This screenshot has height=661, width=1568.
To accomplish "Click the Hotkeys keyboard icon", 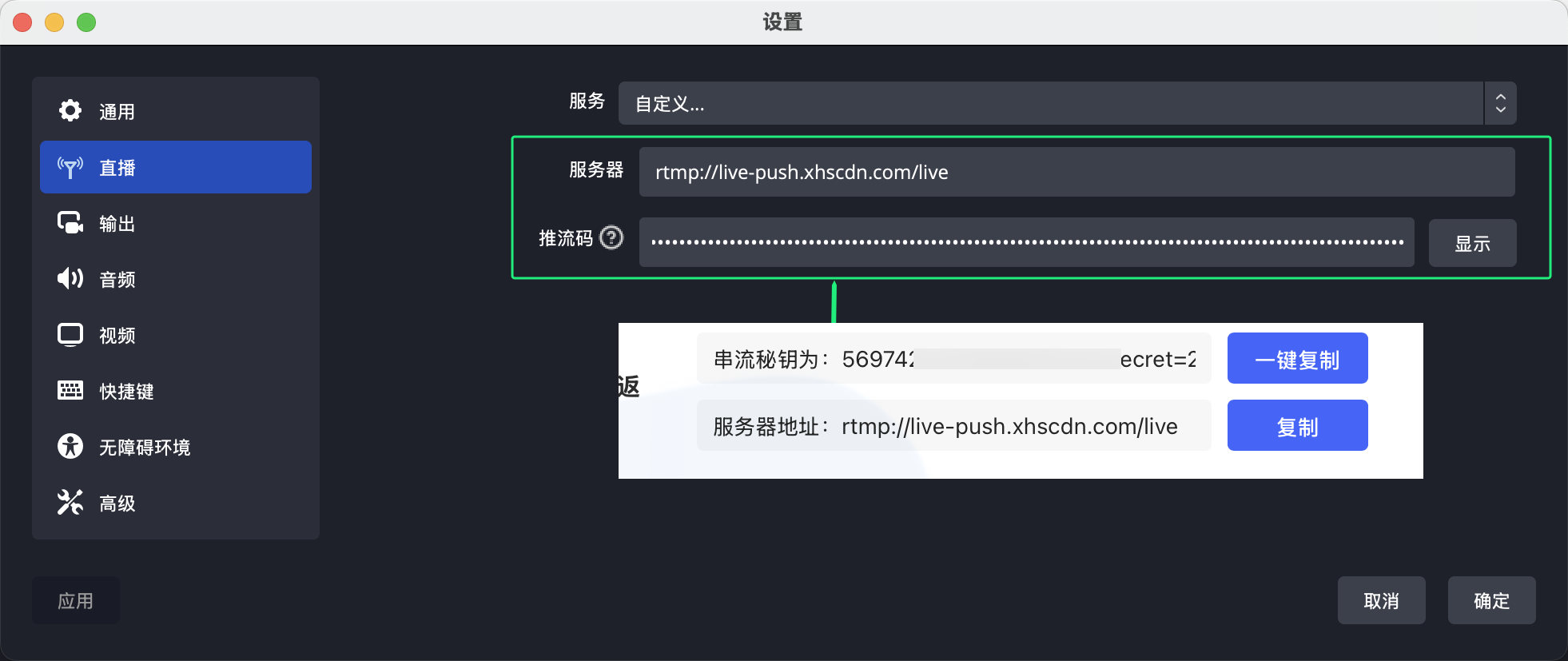I will click(70, 390).
